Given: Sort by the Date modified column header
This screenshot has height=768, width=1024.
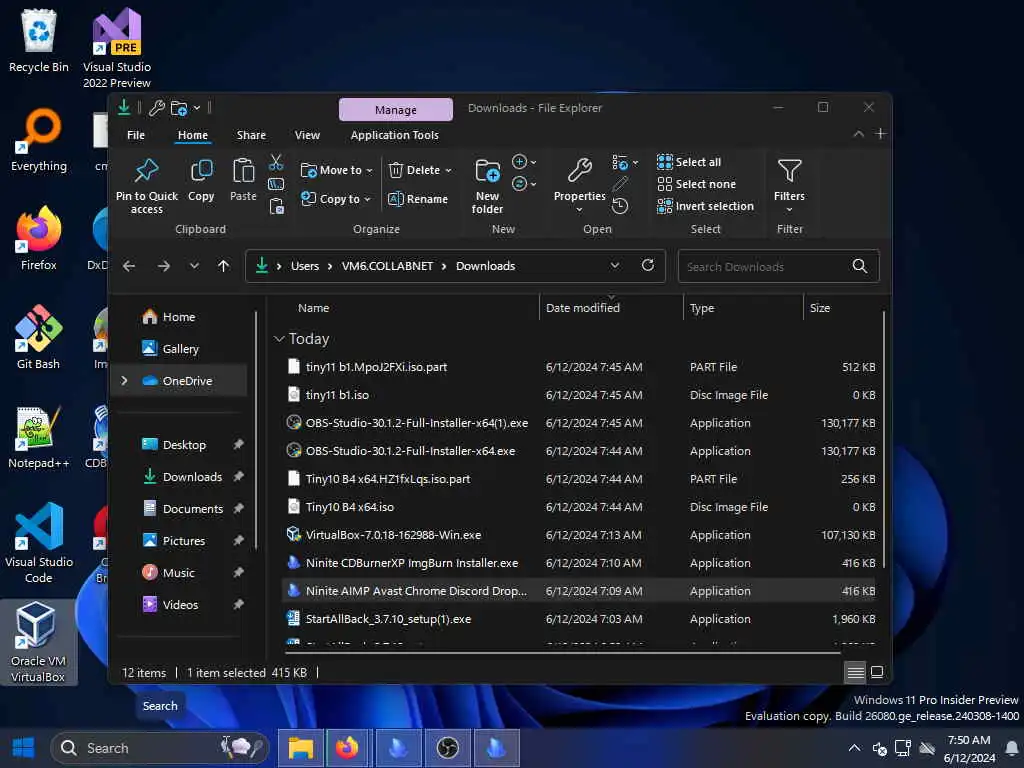Looking at the screenshot, I should (x=583, y=308).
